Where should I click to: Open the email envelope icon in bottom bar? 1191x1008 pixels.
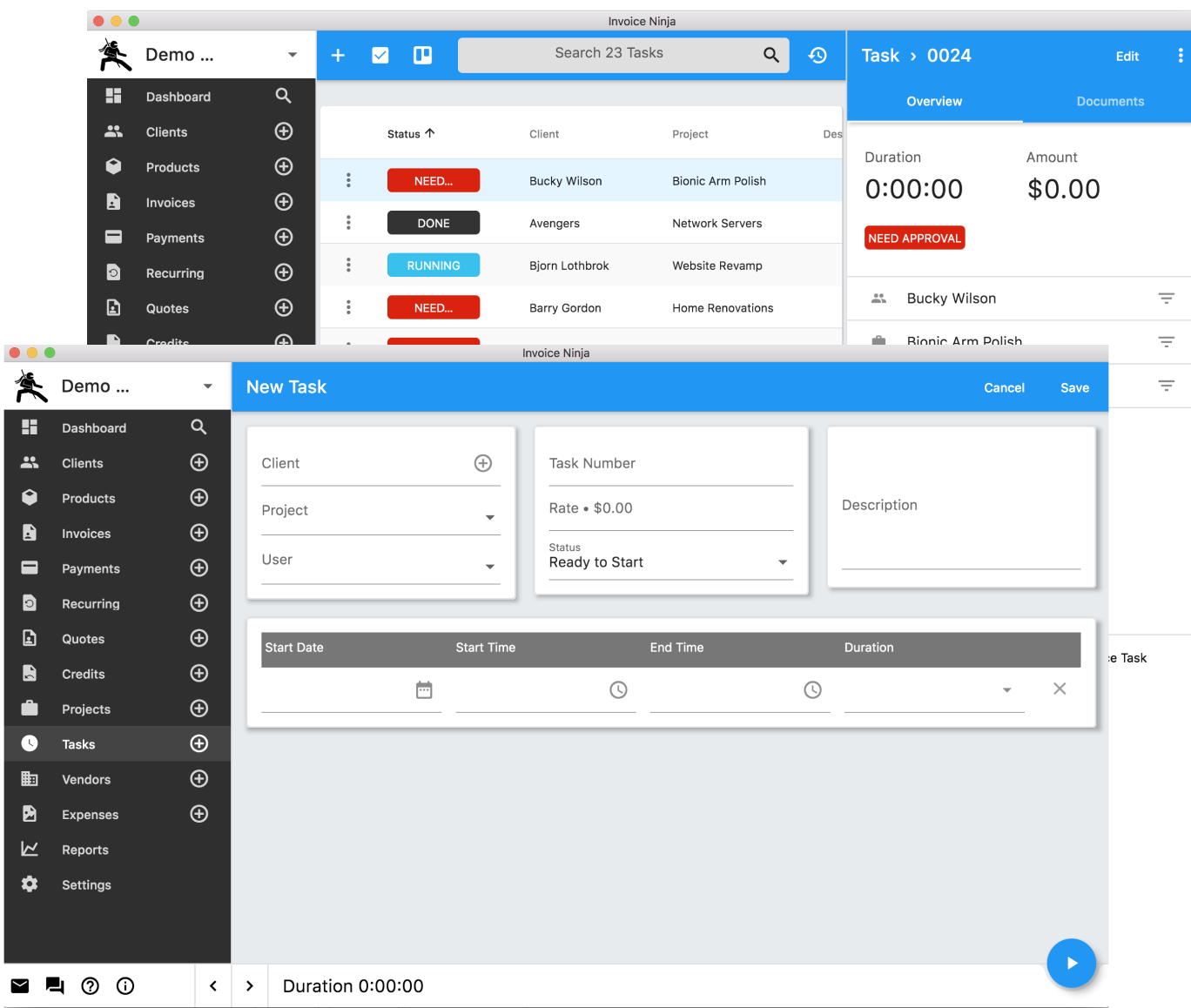pos(20,985)
